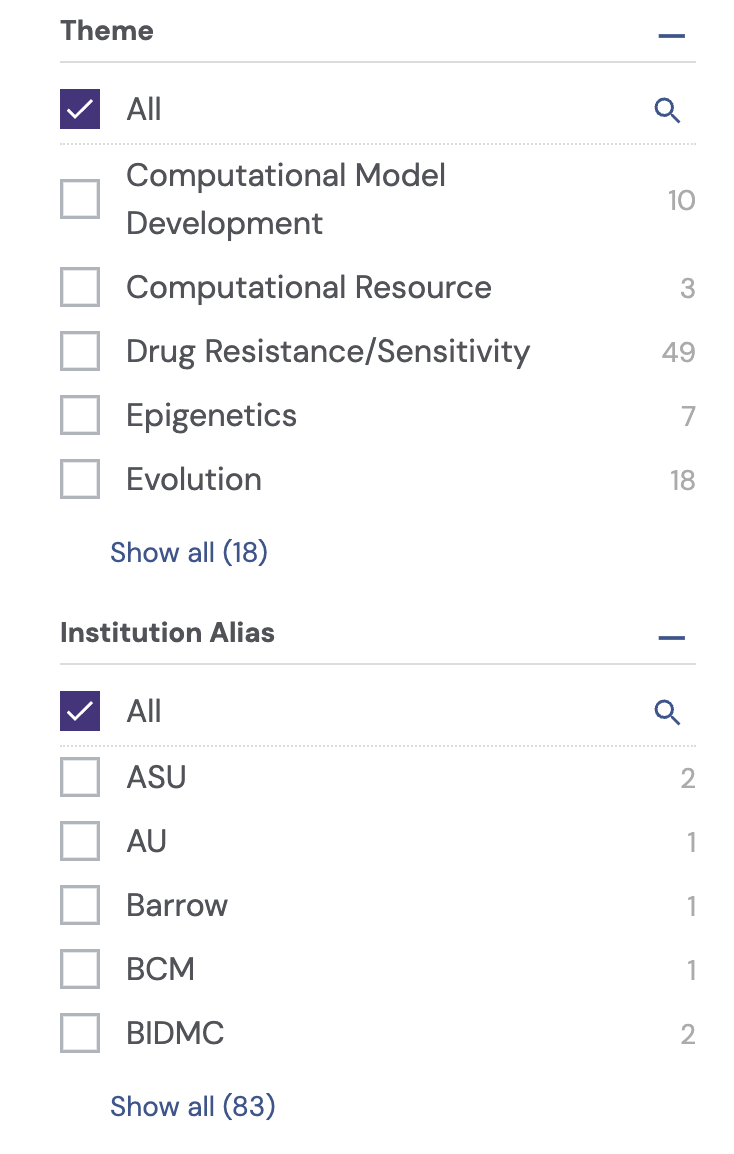Show all 18 themes
The width and height of the screenshot is (734, 1154).
[189, 552]
